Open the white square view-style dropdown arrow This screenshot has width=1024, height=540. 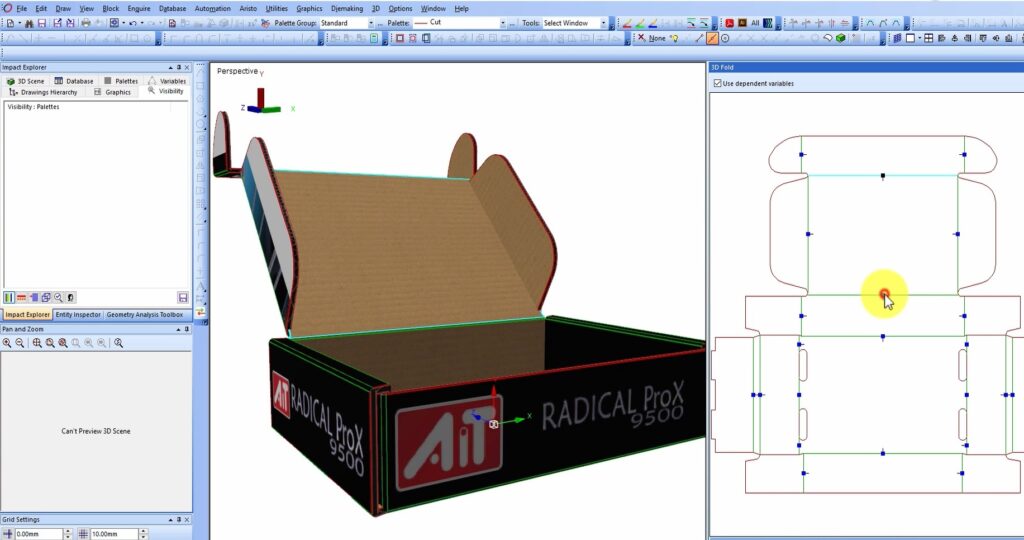point(920,39)
